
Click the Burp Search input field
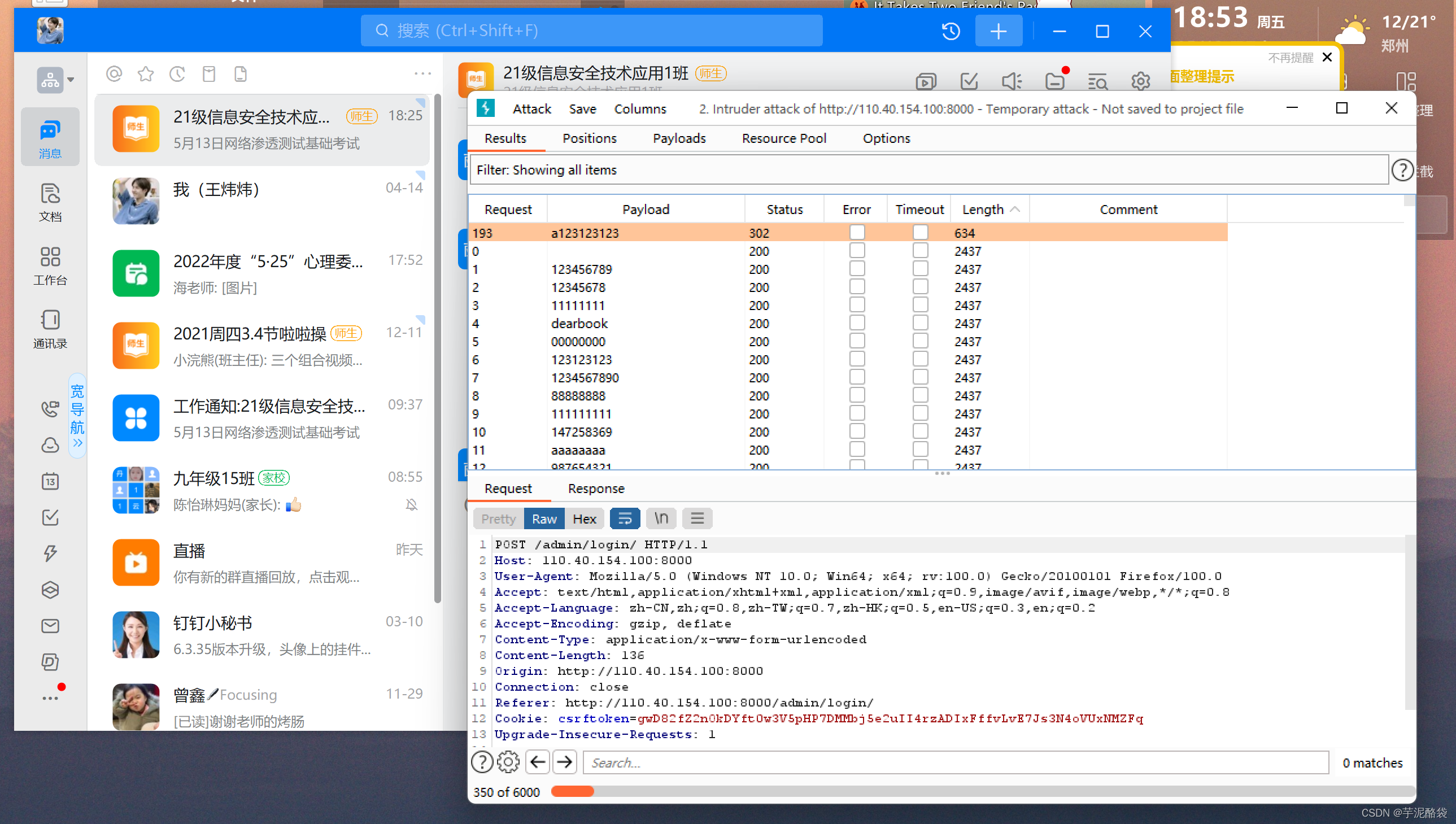point(955,762)
